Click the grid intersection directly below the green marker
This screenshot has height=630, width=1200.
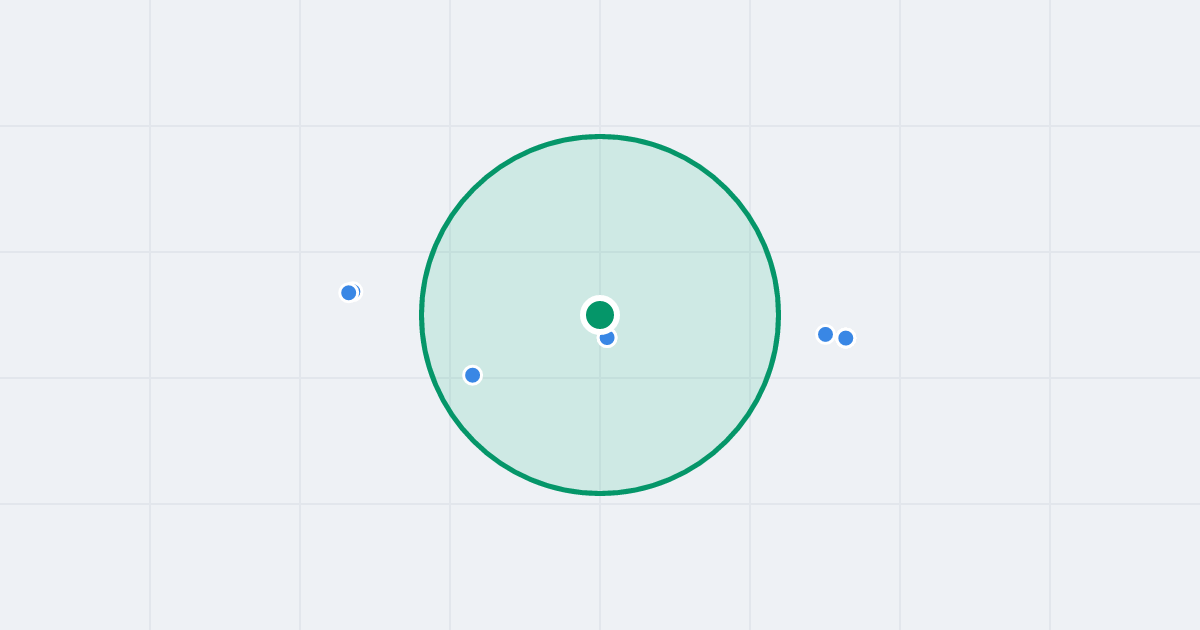click(x=600, y=378)
